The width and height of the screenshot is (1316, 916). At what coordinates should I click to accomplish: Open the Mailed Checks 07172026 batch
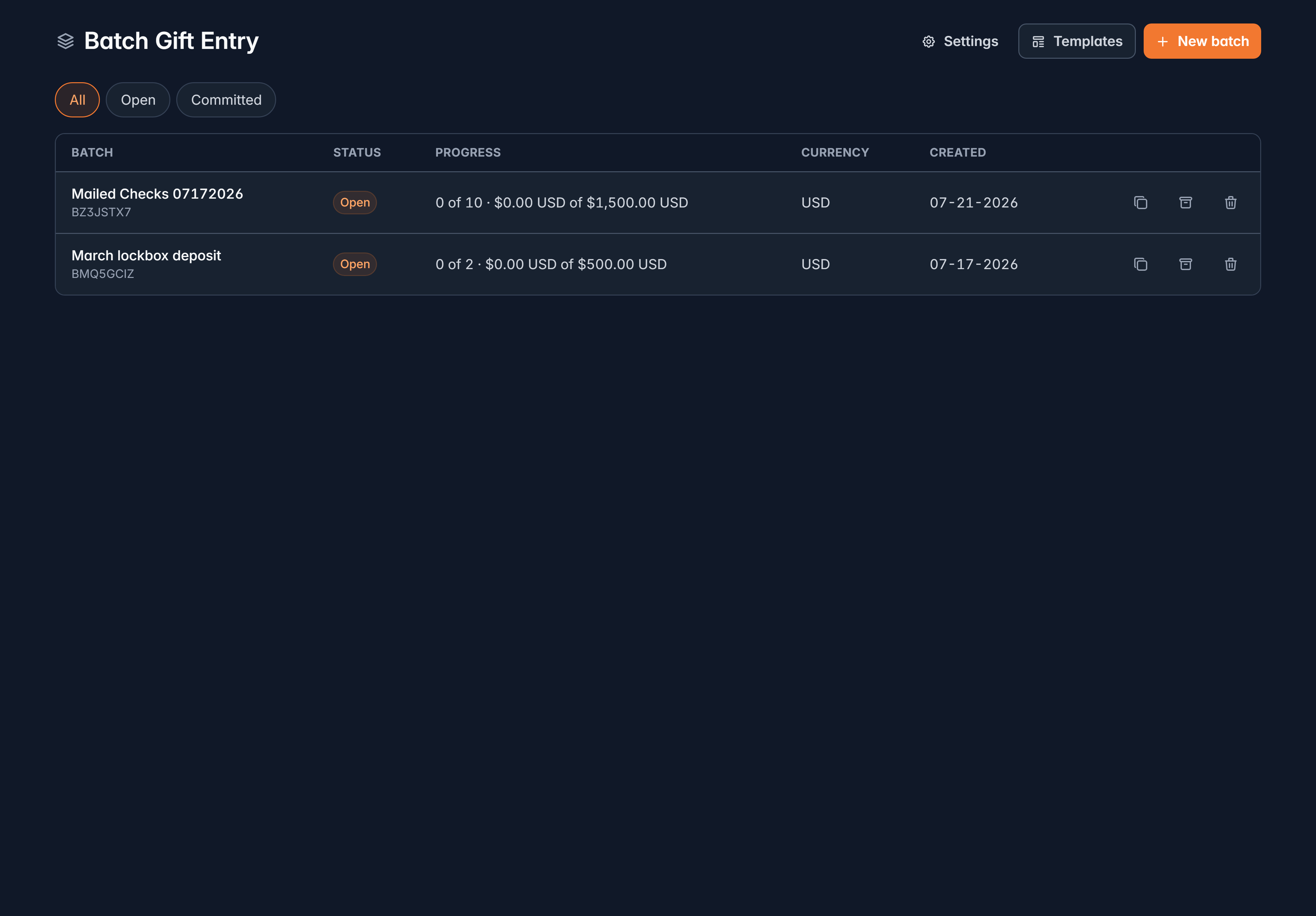point(157,194)
